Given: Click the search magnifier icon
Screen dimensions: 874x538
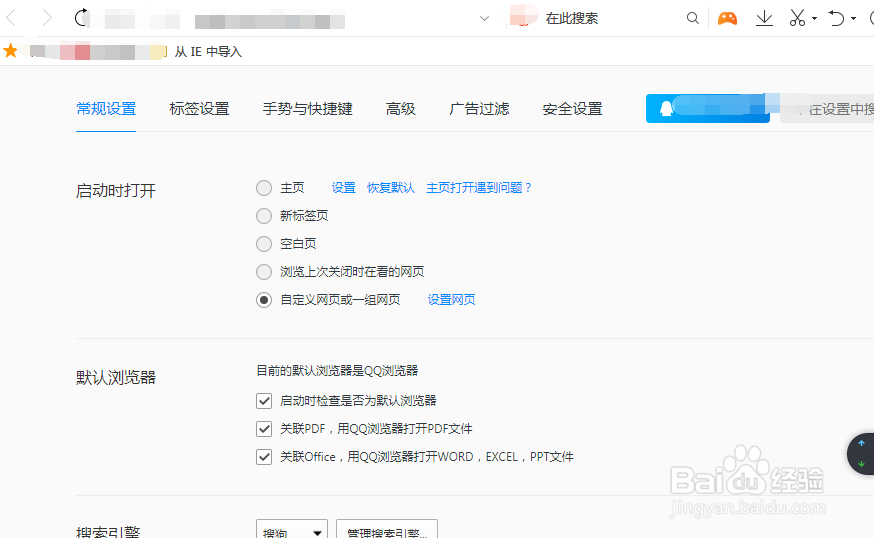Looking at the screenshot, I should 692,18.
